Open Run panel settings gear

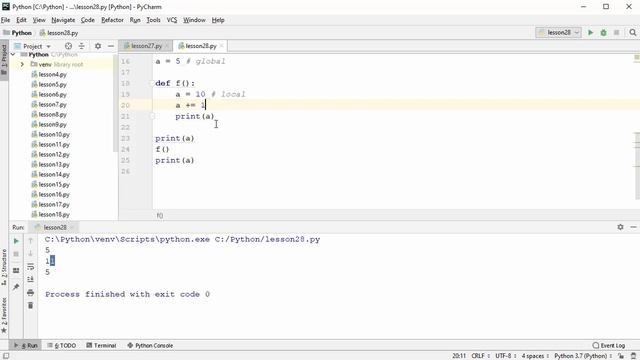tap(620, 227)
